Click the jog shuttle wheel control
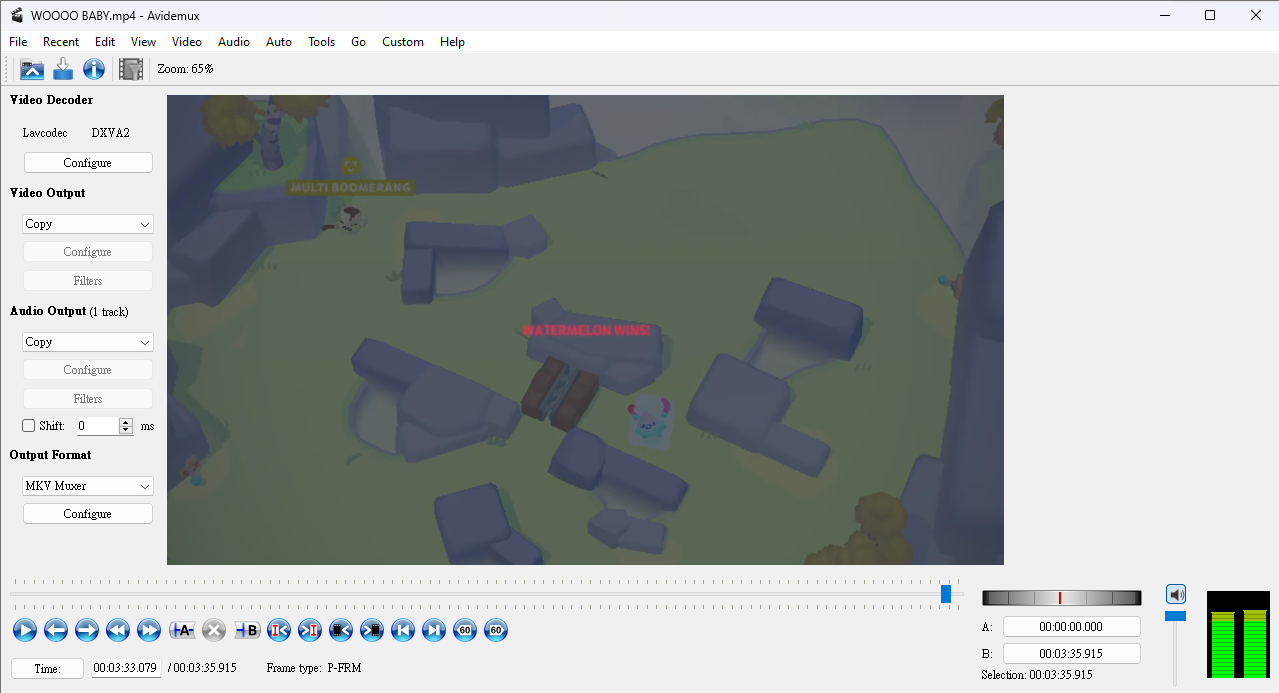The width and height of the screenshot is (1279, 693). 1062,598
